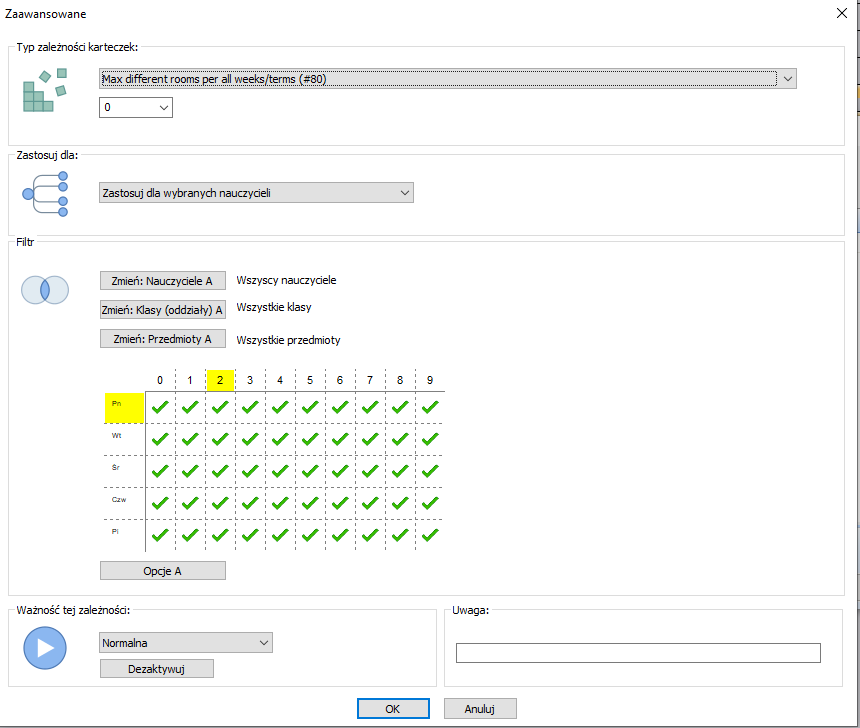The width and height of the screenshot is (860, 728).
Task: Open the Max different rooms dependency dropdown
Action: click(447, 79)
